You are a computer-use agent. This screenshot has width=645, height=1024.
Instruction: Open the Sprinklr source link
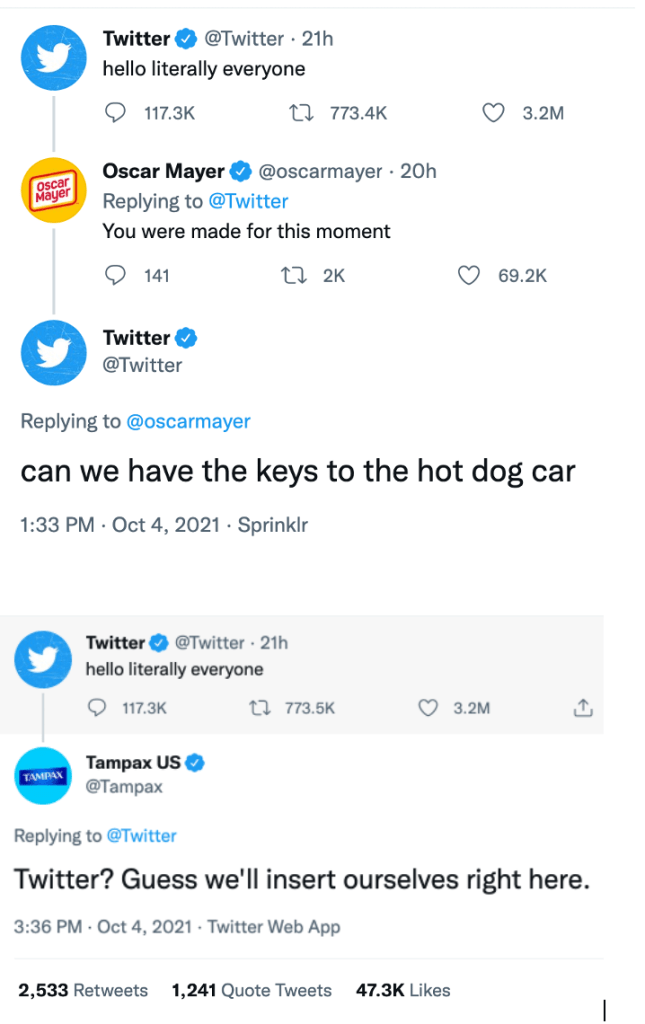[x=272, y=525]
